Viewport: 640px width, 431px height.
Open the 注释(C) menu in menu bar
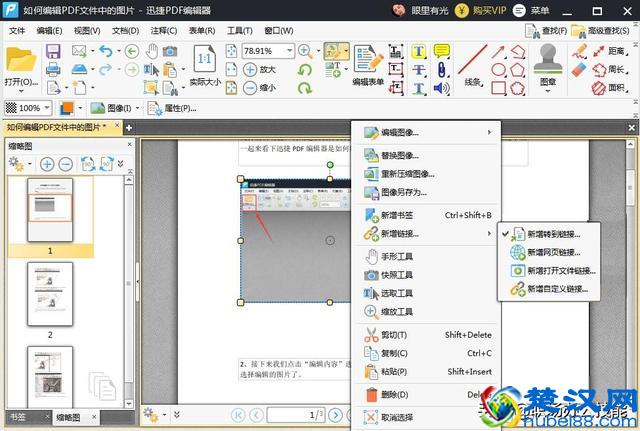click(x=163, y=31)
